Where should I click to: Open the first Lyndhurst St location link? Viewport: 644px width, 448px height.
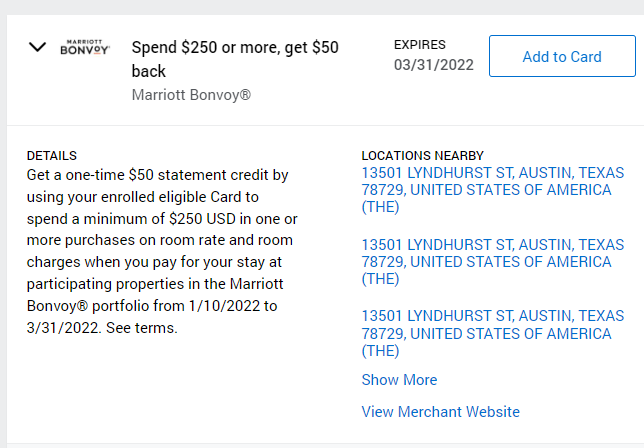[x=492, y=190]
